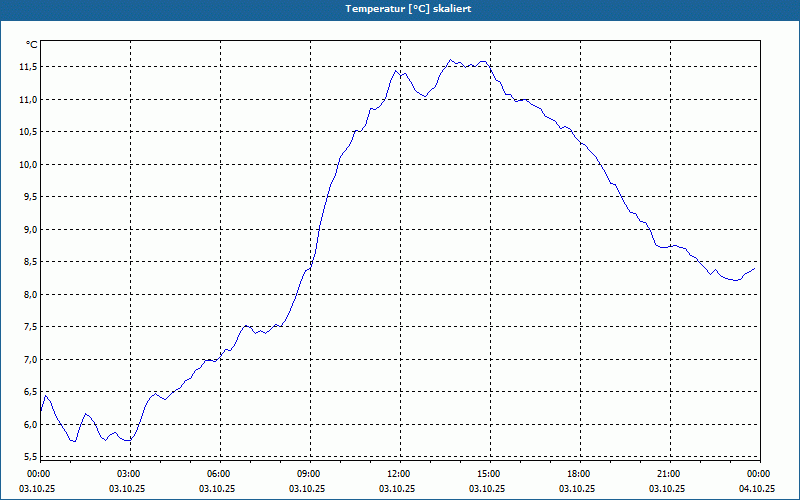The height and width of the screenshot is (500, 800).
Task: Click the '9,0' y-axis label
Action: coord(31,230)
